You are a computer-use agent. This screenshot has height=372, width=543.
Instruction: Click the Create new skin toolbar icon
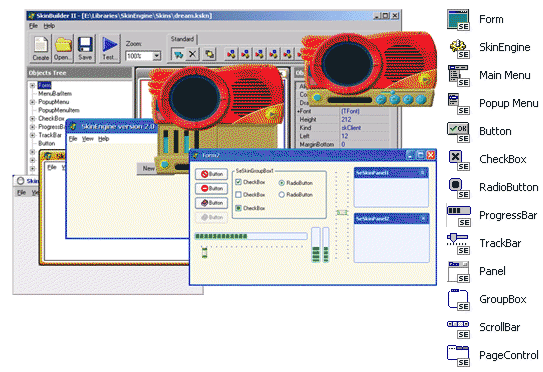[x=41, y=48]
